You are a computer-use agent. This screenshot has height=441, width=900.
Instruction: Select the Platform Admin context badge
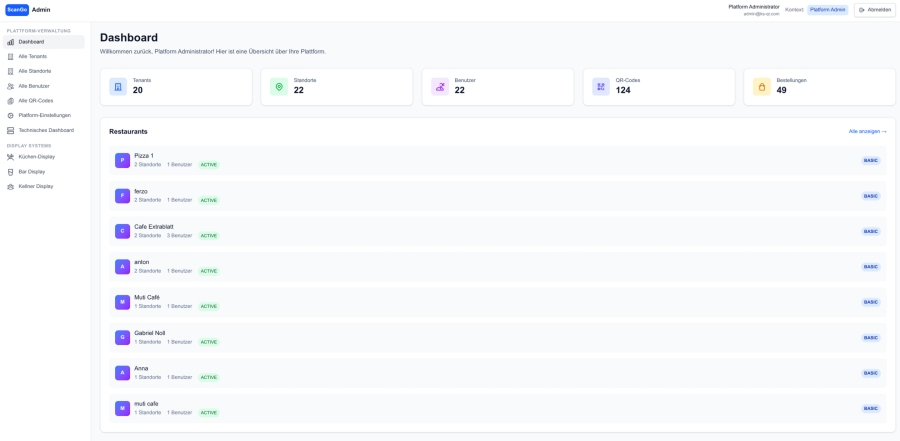tap(827, 10)
